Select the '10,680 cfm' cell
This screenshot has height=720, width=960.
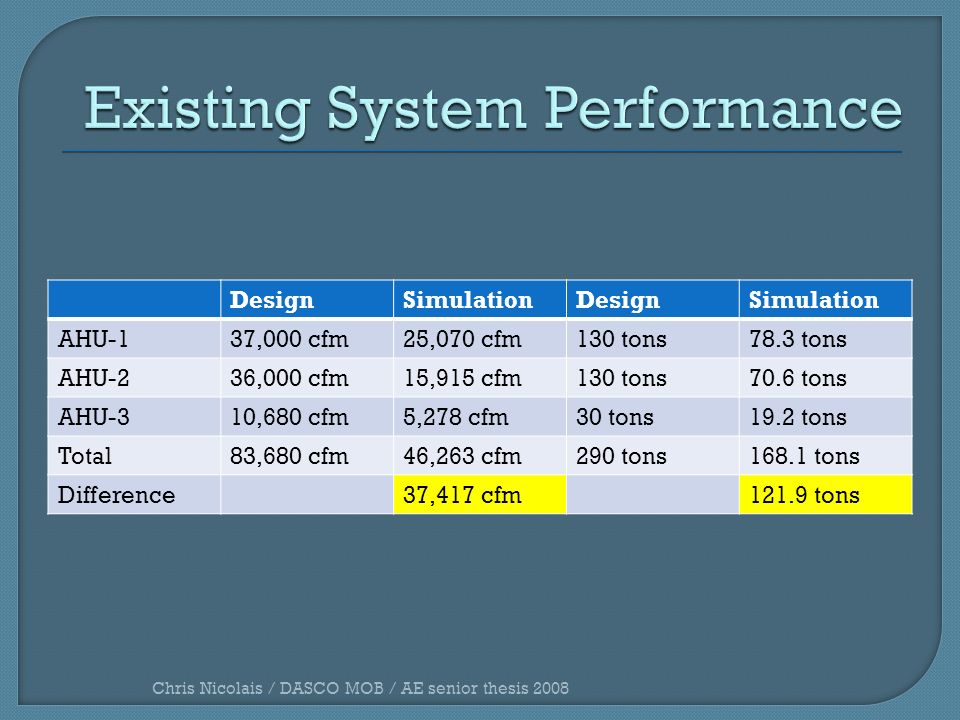click(x=307, y=417)
